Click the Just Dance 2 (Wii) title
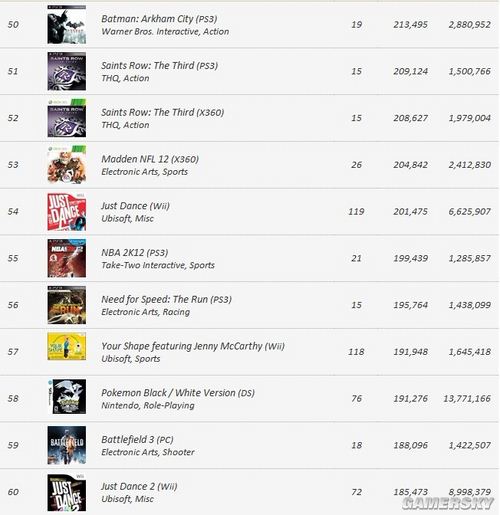The image size is (500, 515). coord(139,487)
